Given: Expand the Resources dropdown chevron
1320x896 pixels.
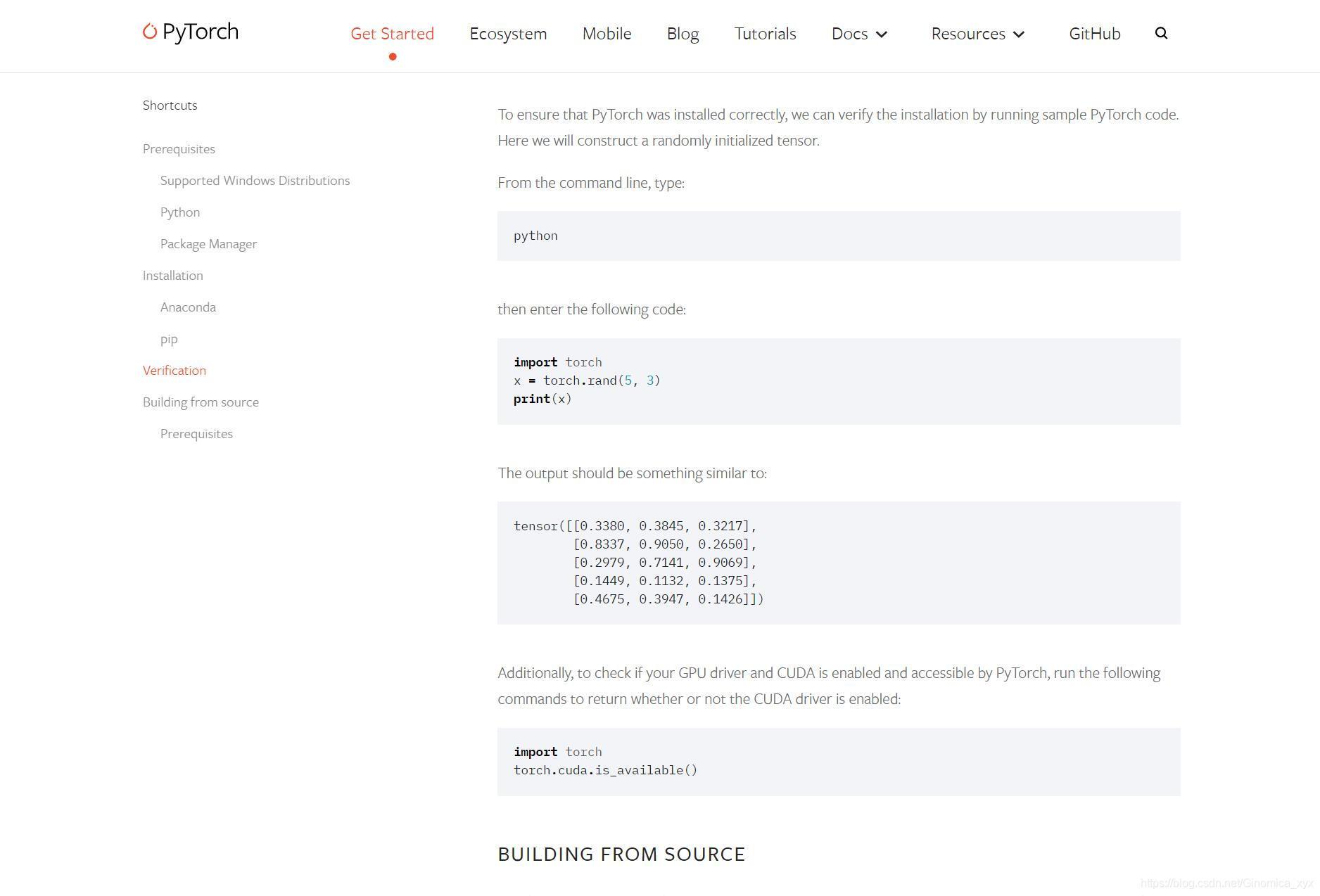Looking at the screenshot, I should tap(1019, 34).
